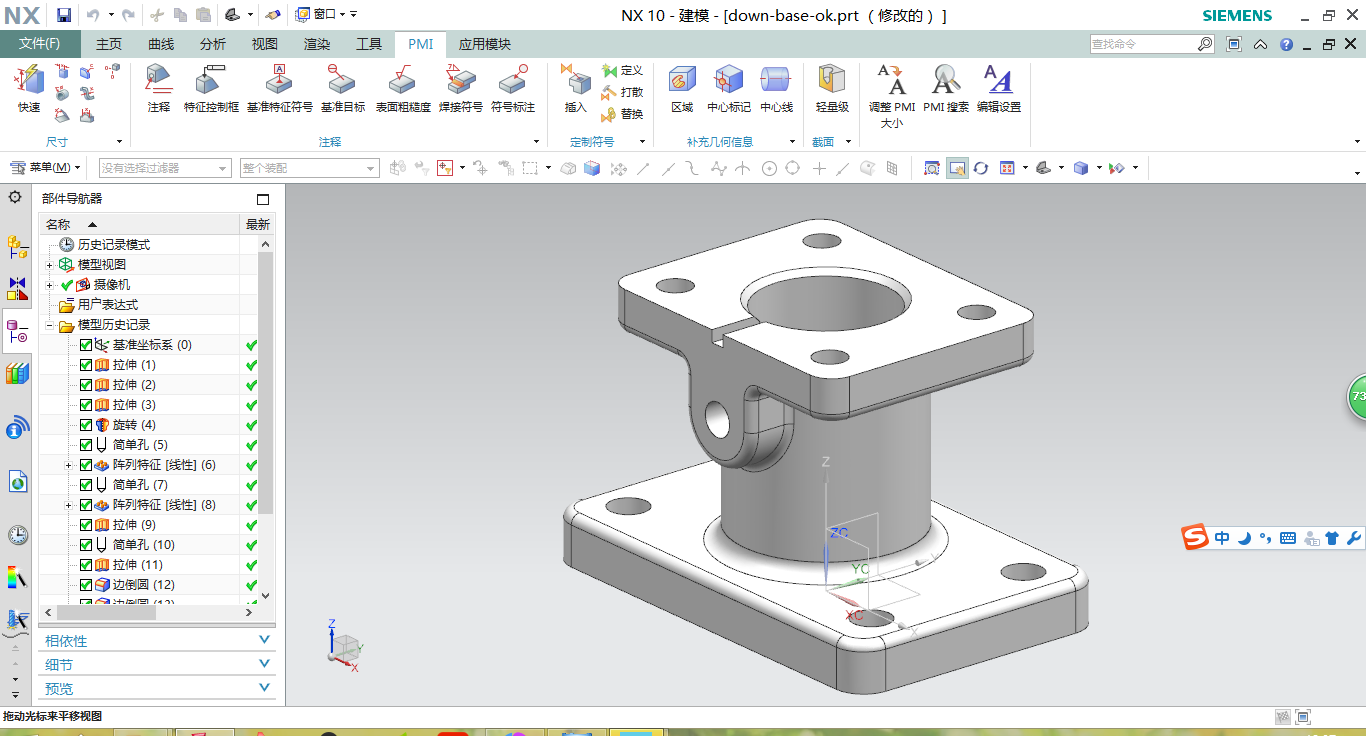Viewport: 1366px width, 736px height.
Task: Switch to the 视图 ribbon tab
Action: (x=265, y=44)
